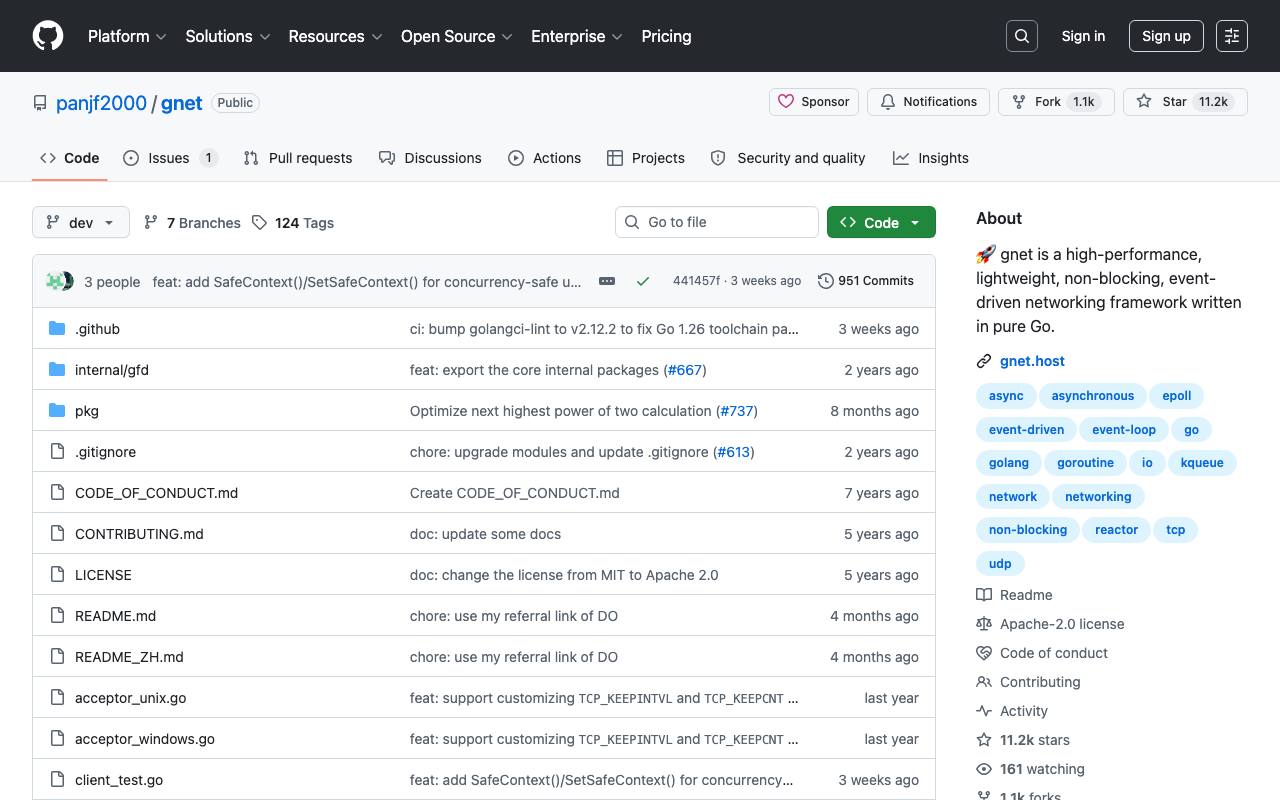Open the Readme link in About
Image resolution: width=1280 pixels, height=800 pixels.
point(1014,595)
